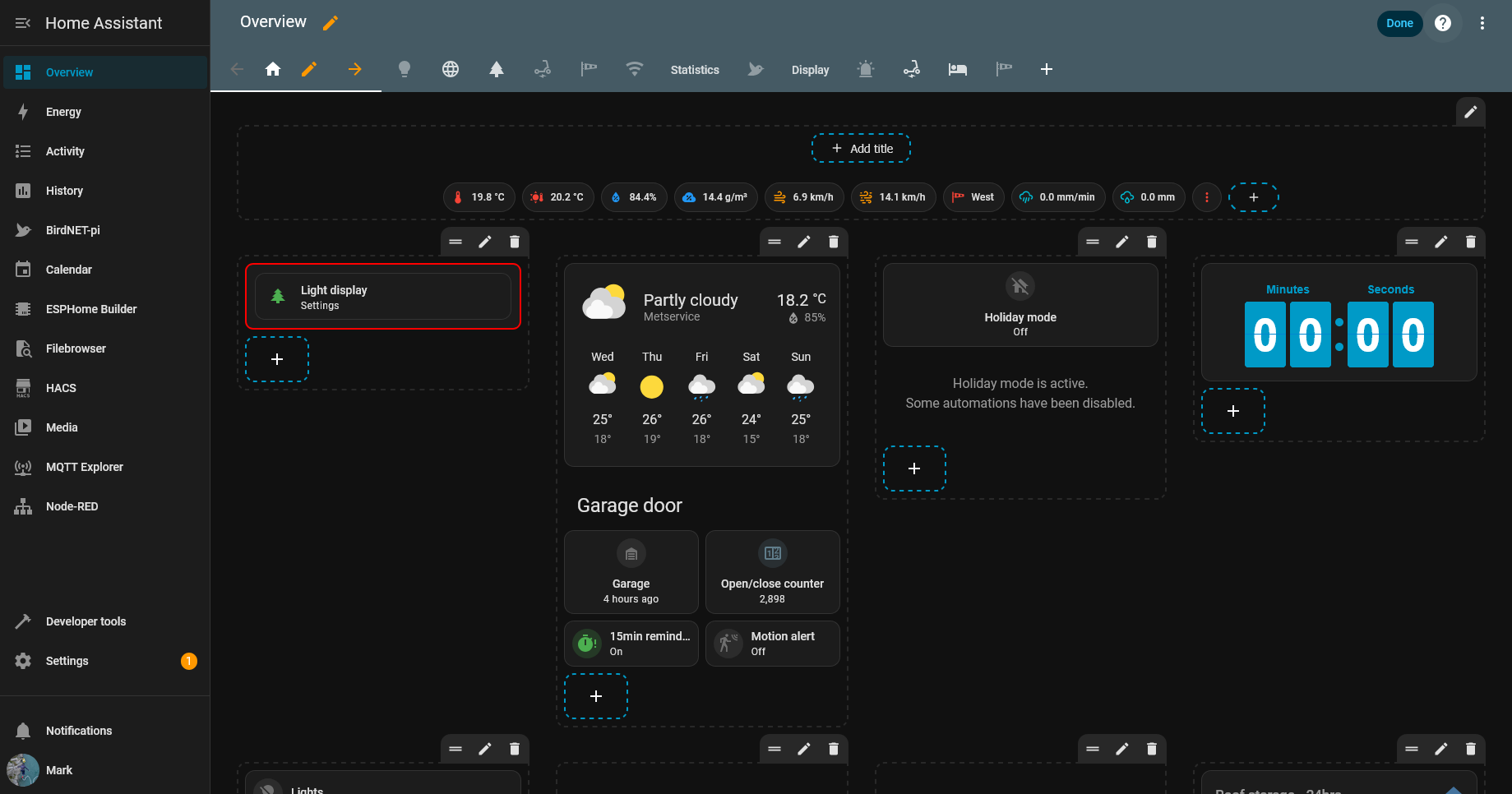Click the Done button
Screen dimensions: 1512x794
pos(1399,23)
